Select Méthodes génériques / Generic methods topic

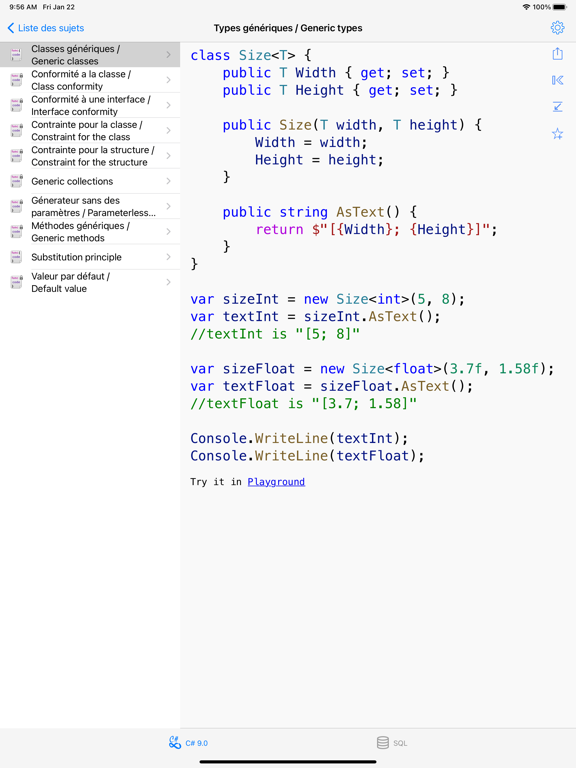[90, 232]
